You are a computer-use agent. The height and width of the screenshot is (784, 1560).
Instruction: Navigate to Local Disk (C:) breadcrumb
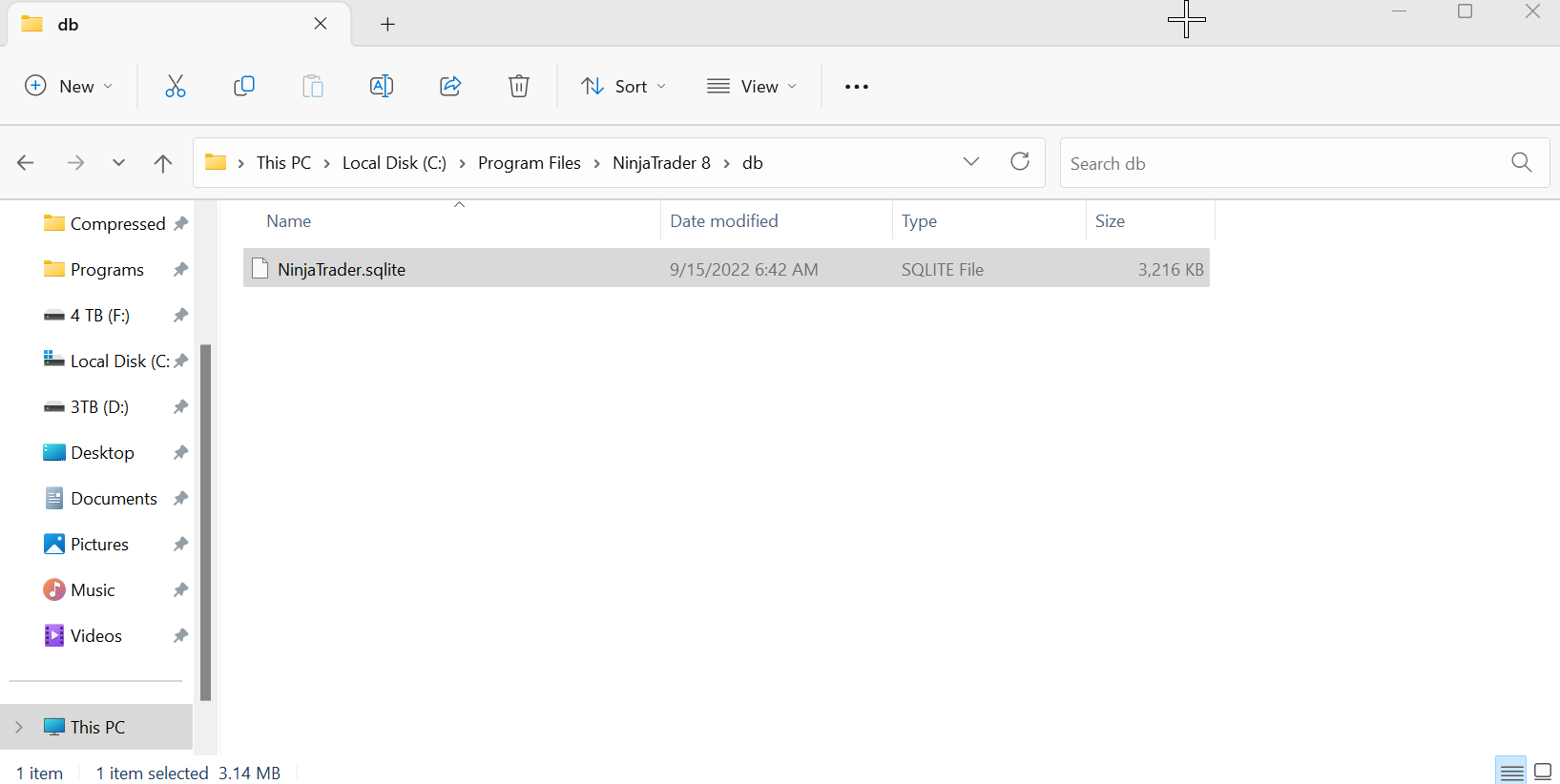point(394,163)
